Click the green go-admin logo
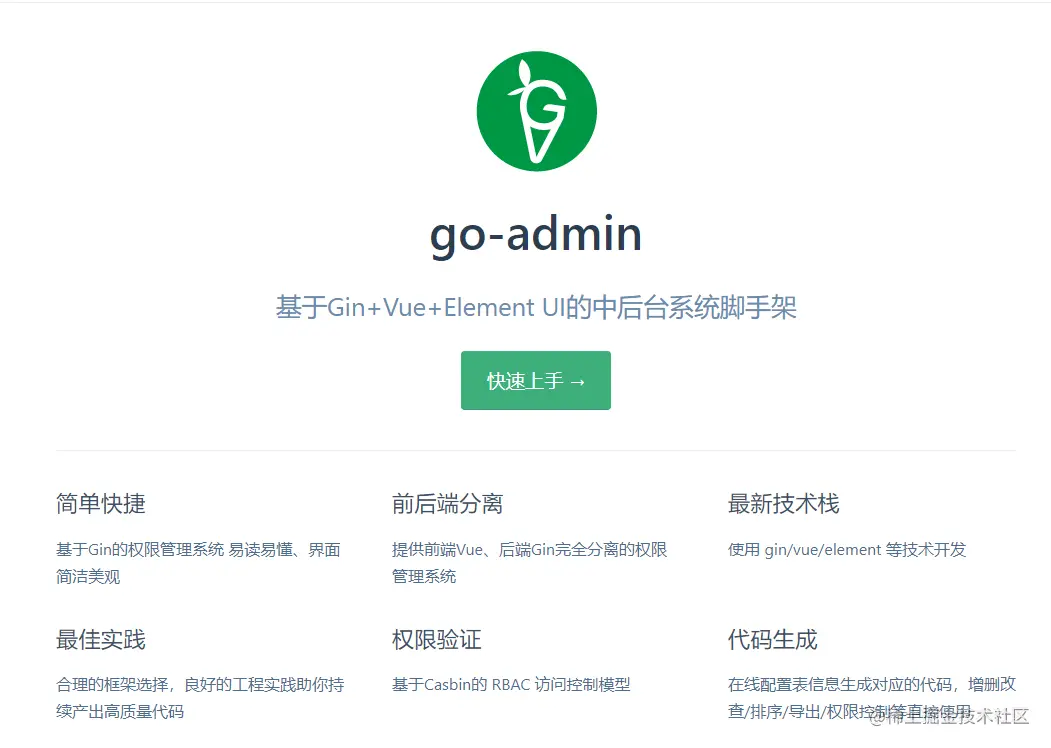The width and height of the screenshot is (1051, 748). point(536,111)
